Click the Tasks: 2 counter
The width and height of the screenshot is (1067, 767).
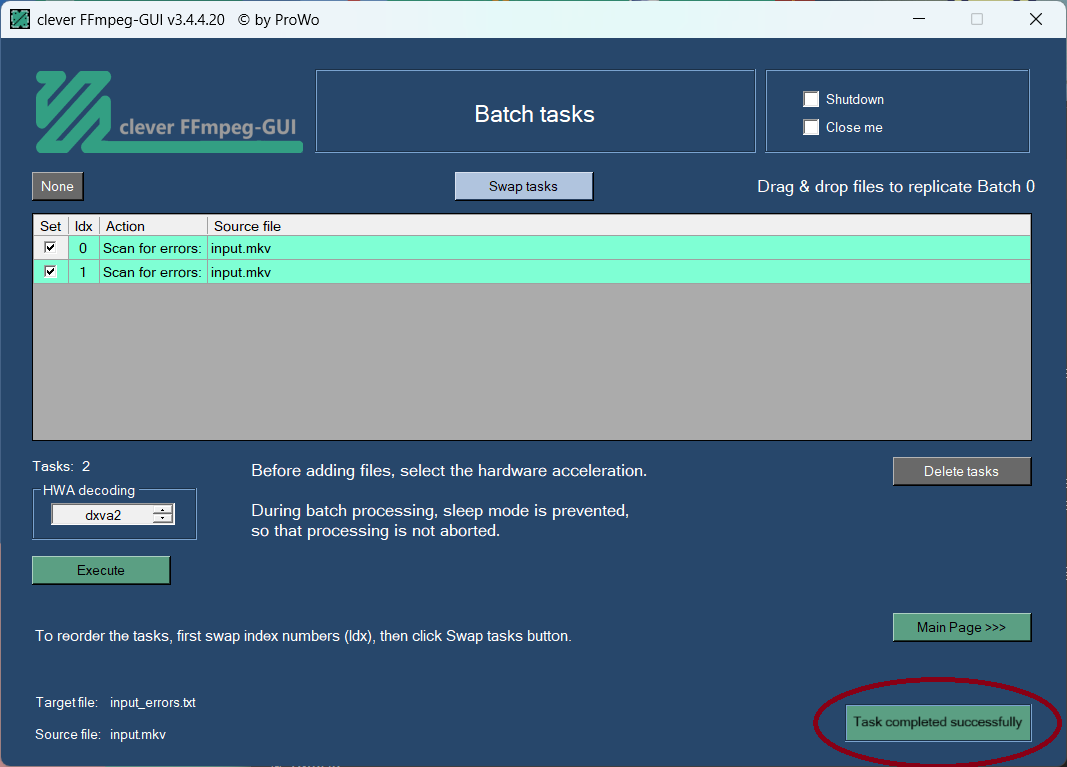pos(61,466)
